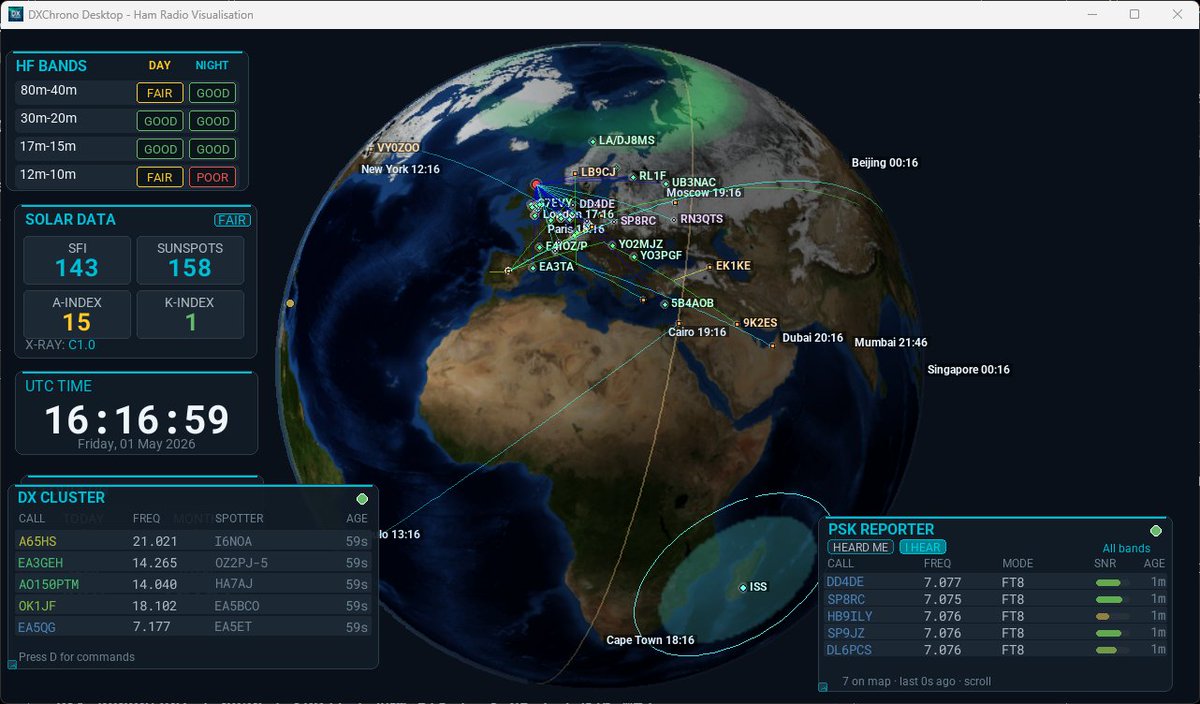The image size is (1200, 704).
Task: Click the SUNSPOTS value 158
Action: pyautogui.click(x=190, y=268)
